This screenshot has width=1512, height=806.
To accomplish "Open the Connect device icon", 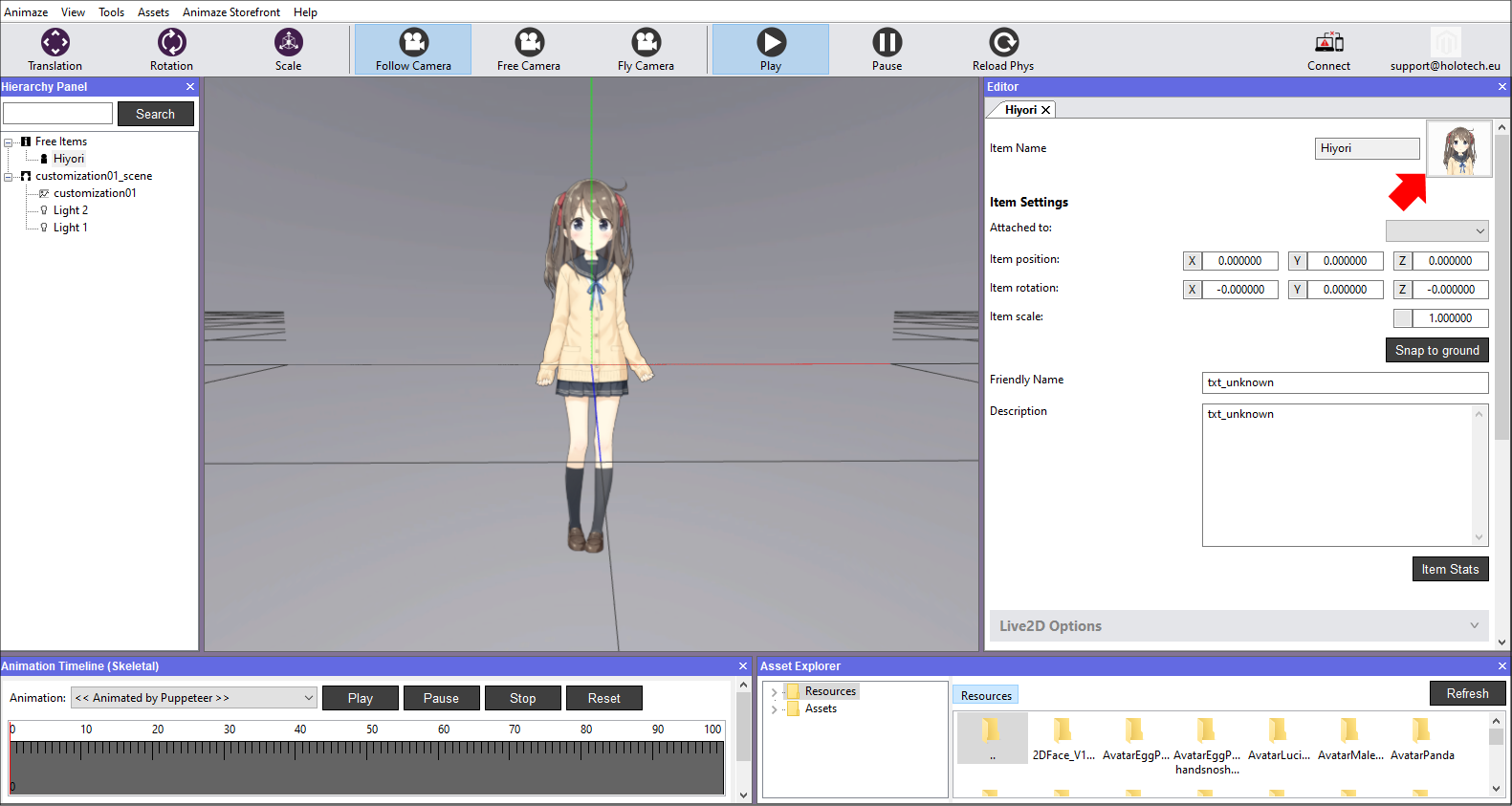I will [x=1328, y=50].
